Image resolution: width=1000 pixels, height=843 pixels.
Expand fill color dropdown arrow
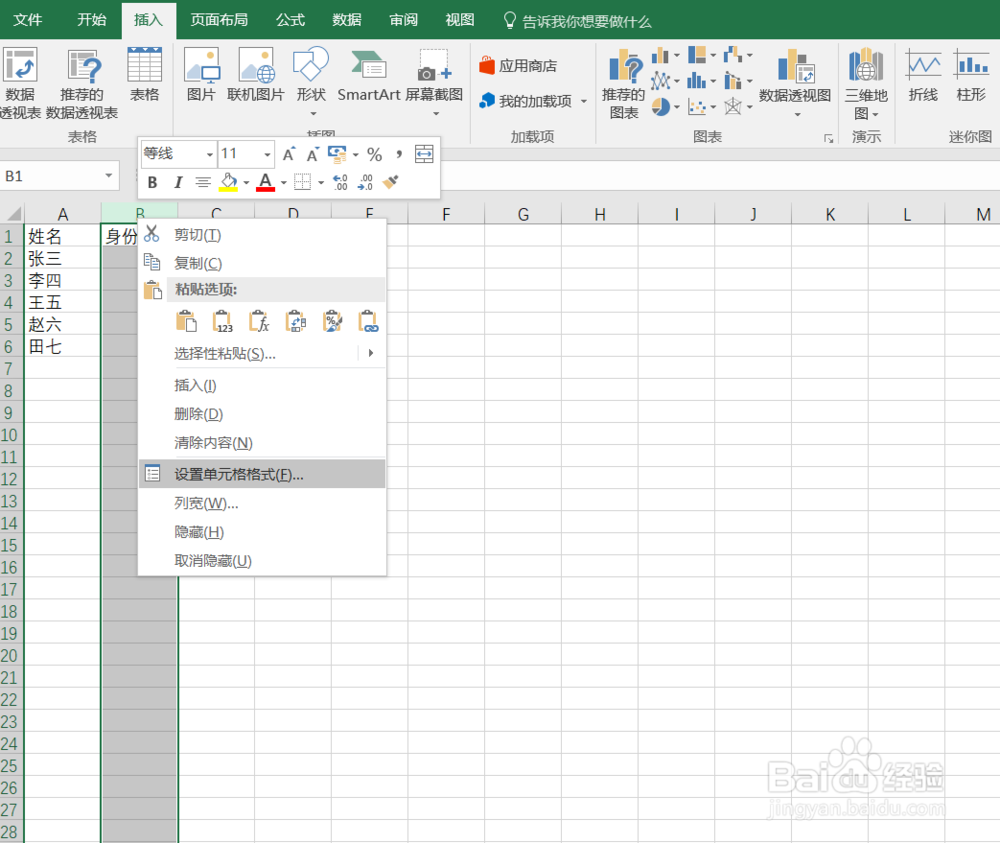pos(246,183)
